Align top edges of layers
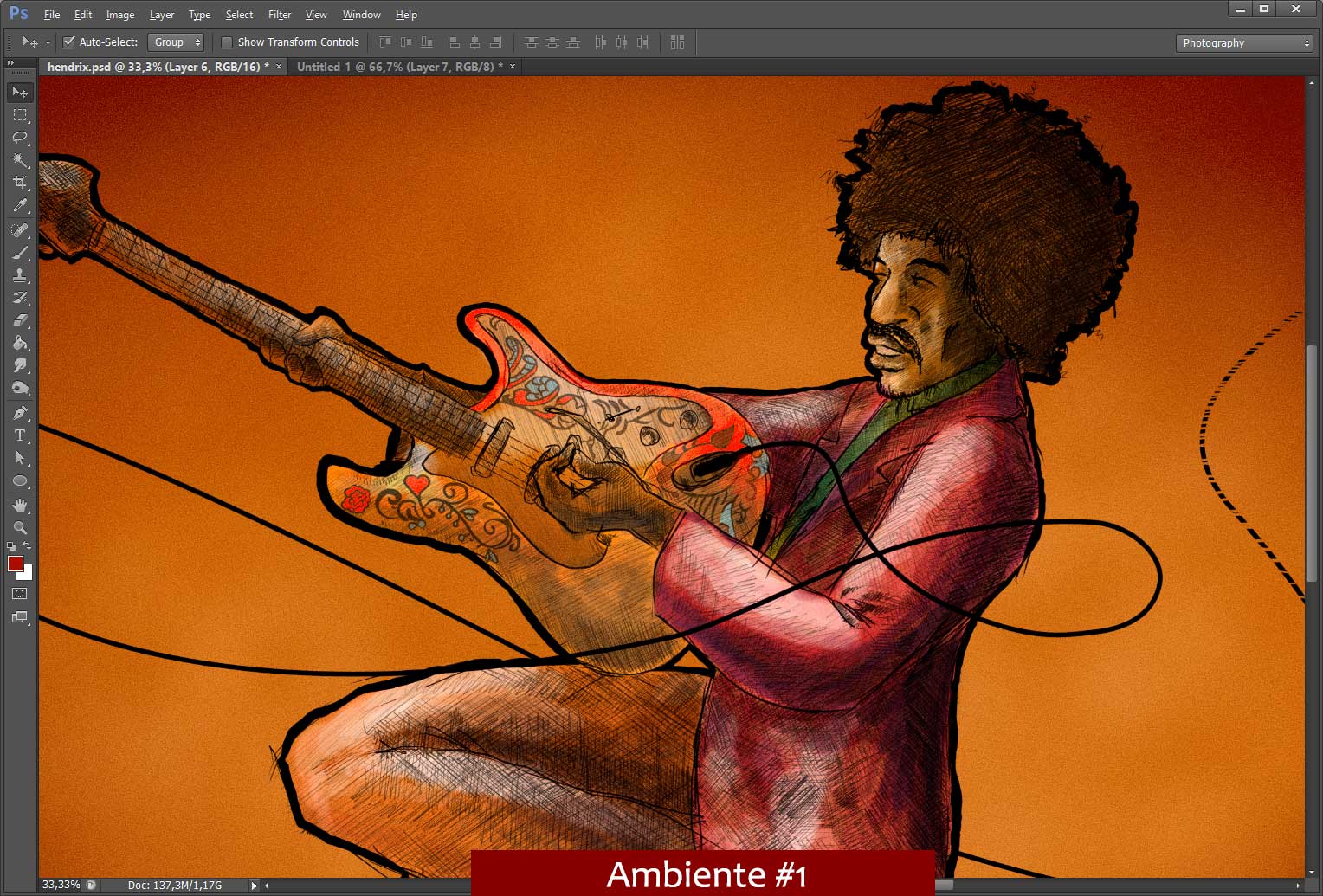This screenshot has height=896, width=1323. (x=385, y=42)
